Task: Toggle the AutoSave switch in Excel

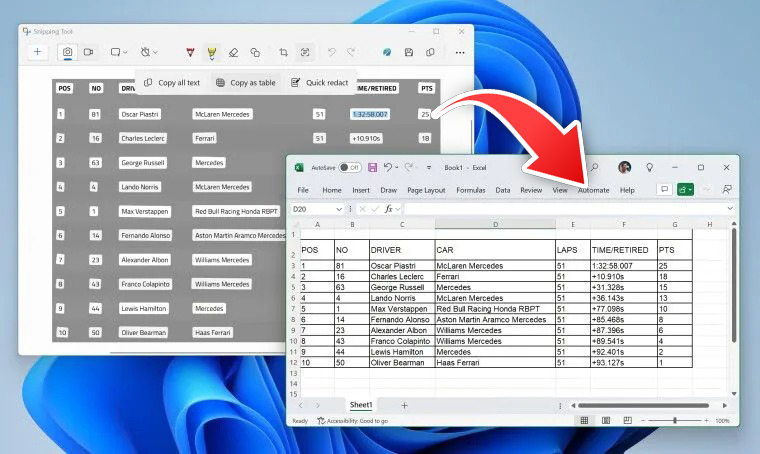Action: (x=349, y=168)
